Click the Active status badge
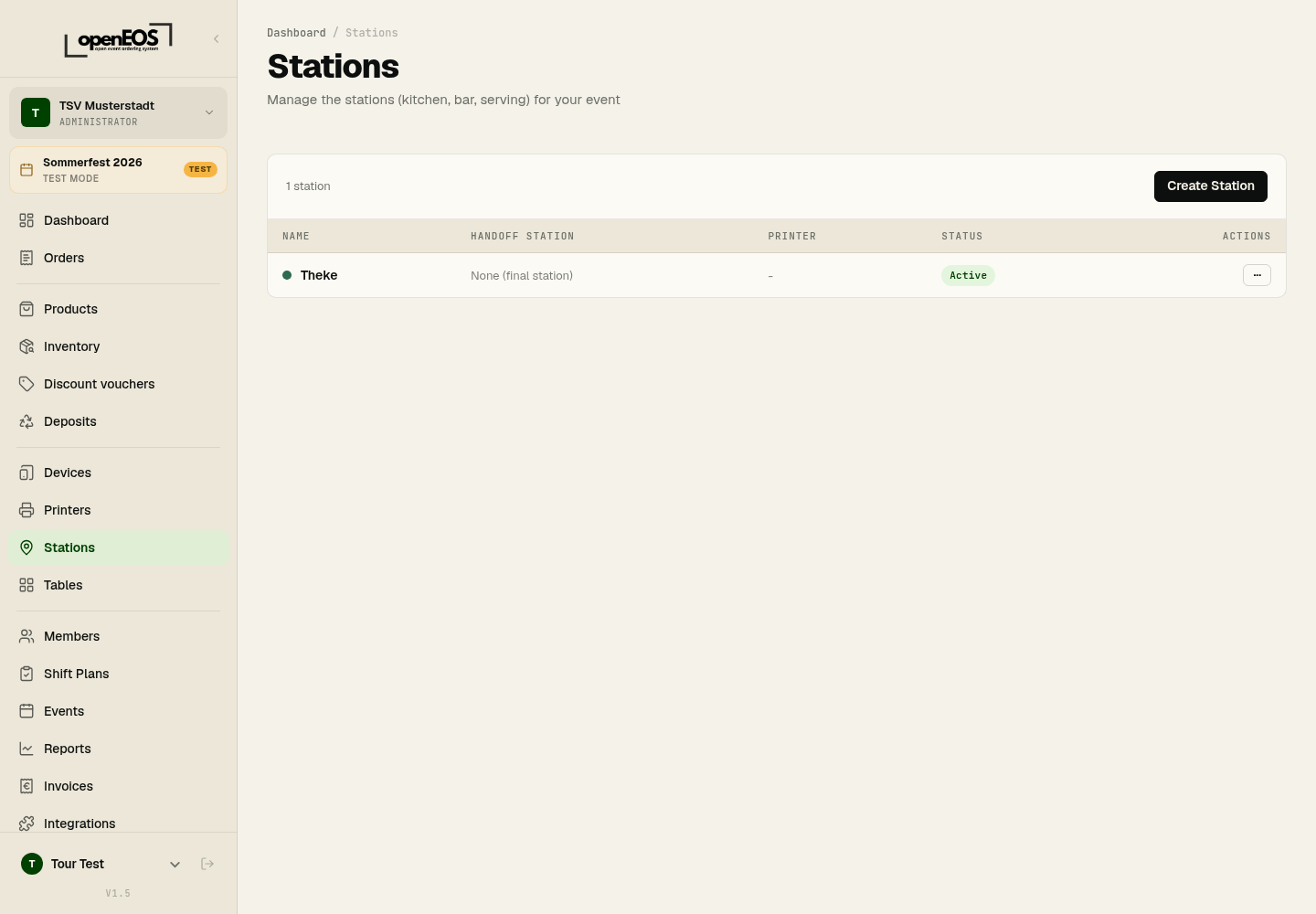 tap(968, 275)
